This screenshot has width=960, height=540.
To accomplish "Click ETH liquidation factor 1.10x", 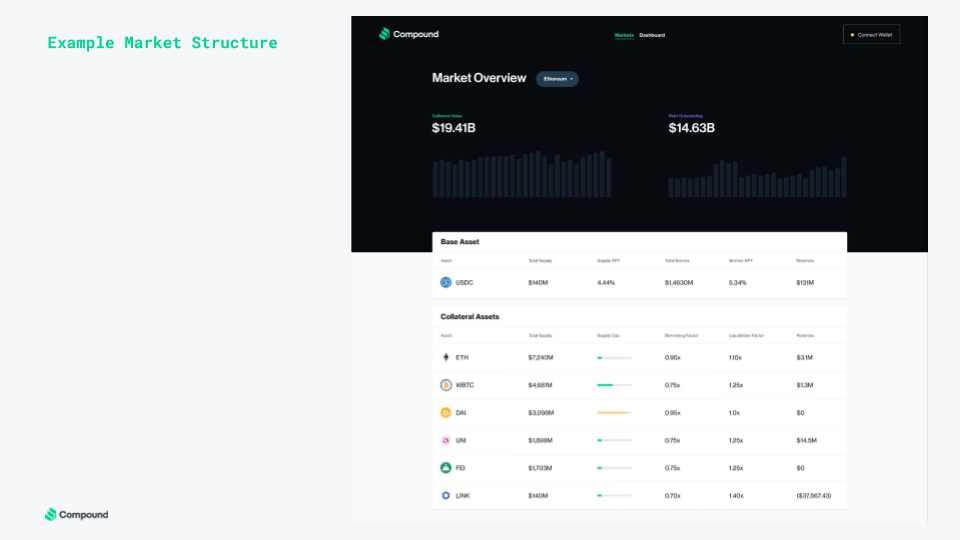I will pos(735,358).
